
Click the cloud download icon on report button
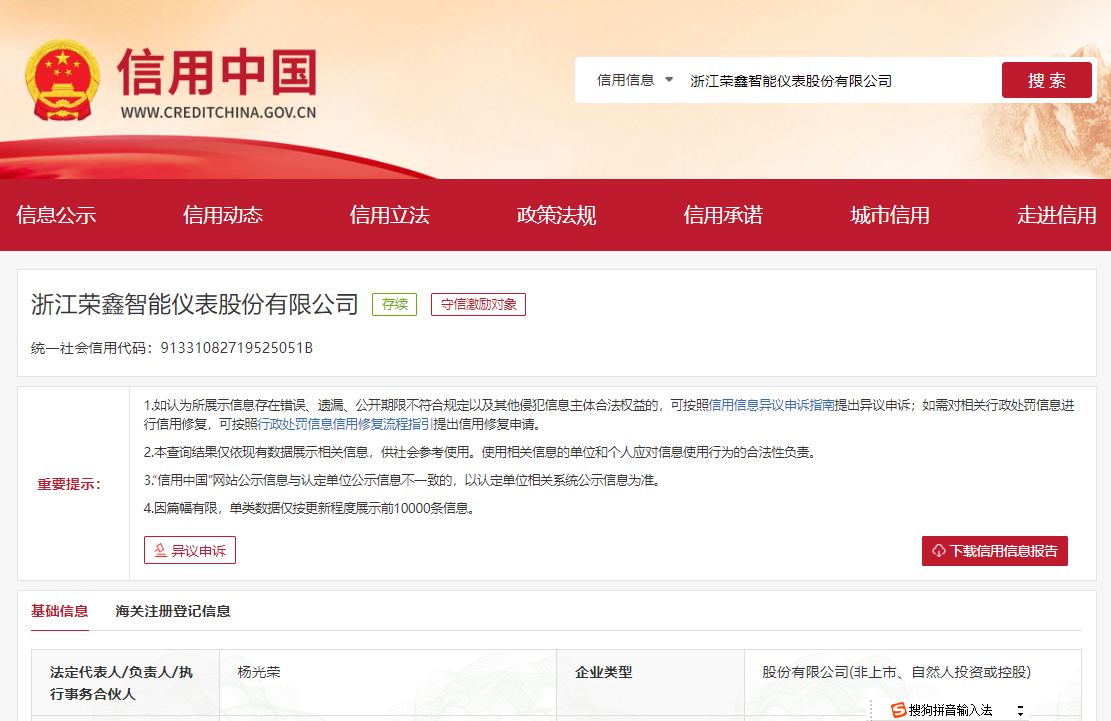click(x=938, y=551)
